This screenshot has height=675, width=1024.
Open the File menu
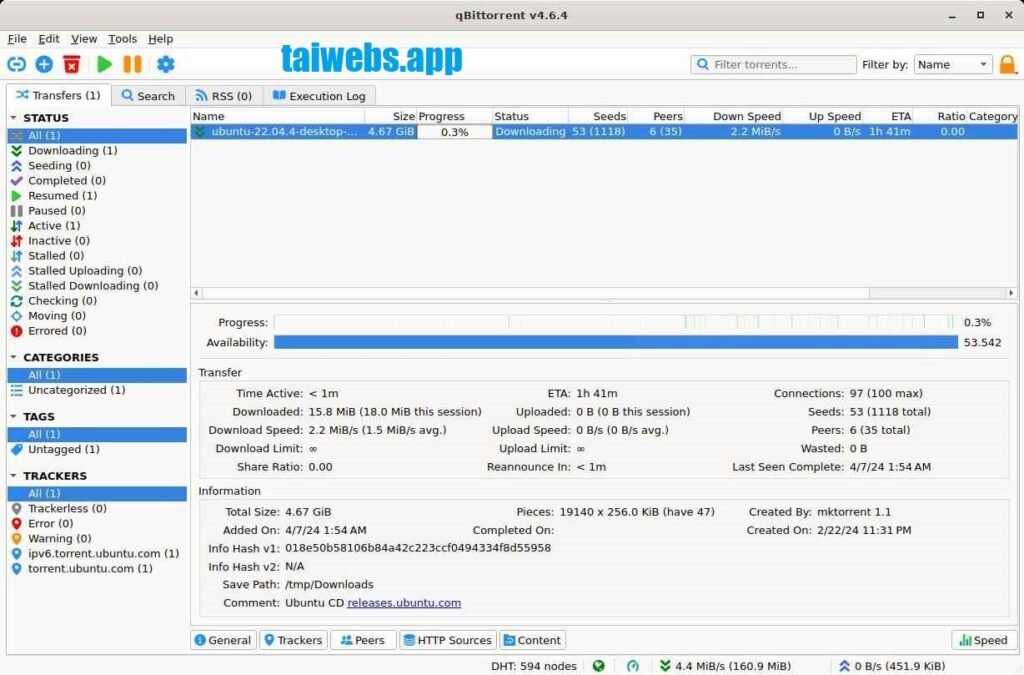point(17,39)
